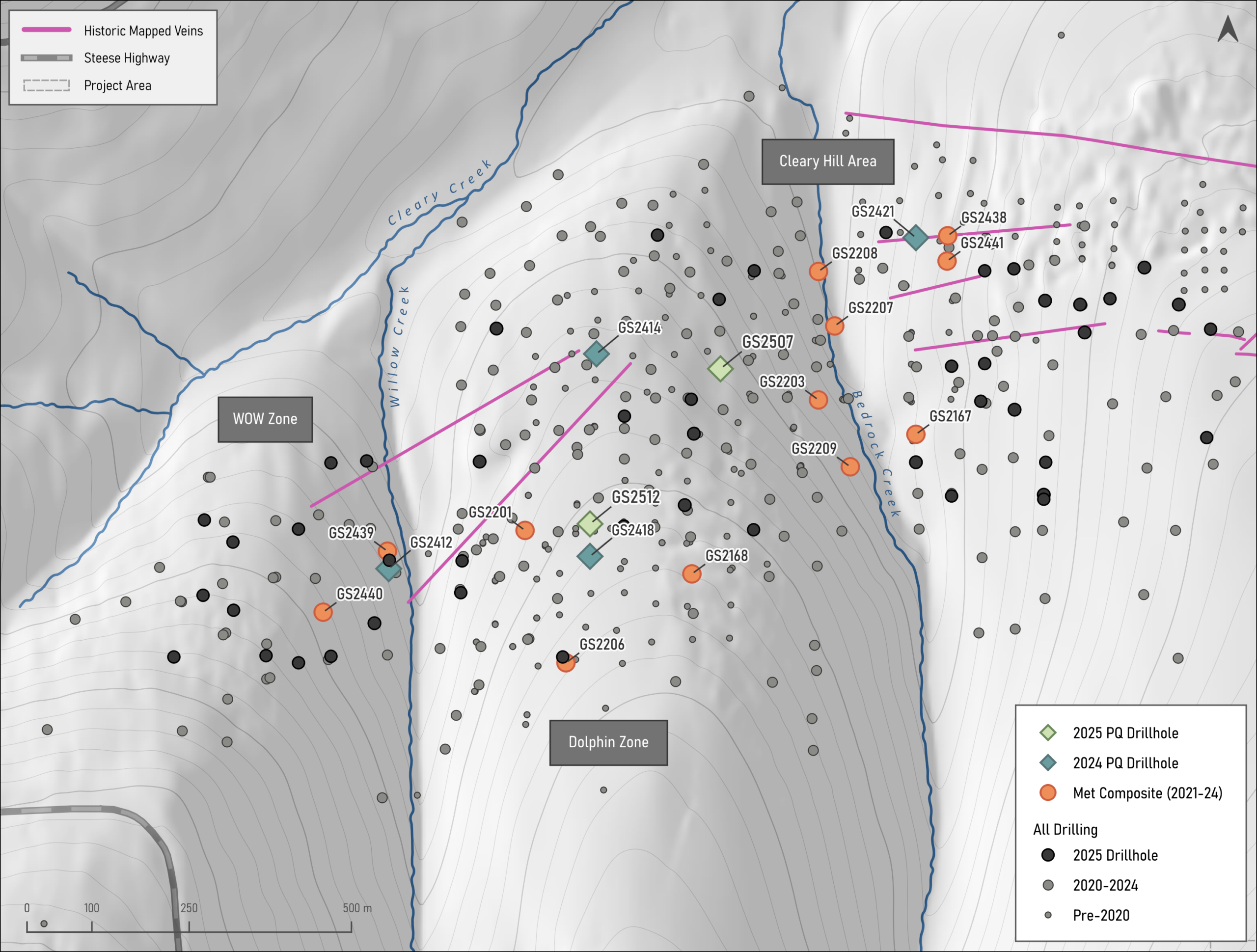Click the Historic Mapped Veins magenta legend line
The width and height of the screenshot is (1257, 952).
pos(47,29)
